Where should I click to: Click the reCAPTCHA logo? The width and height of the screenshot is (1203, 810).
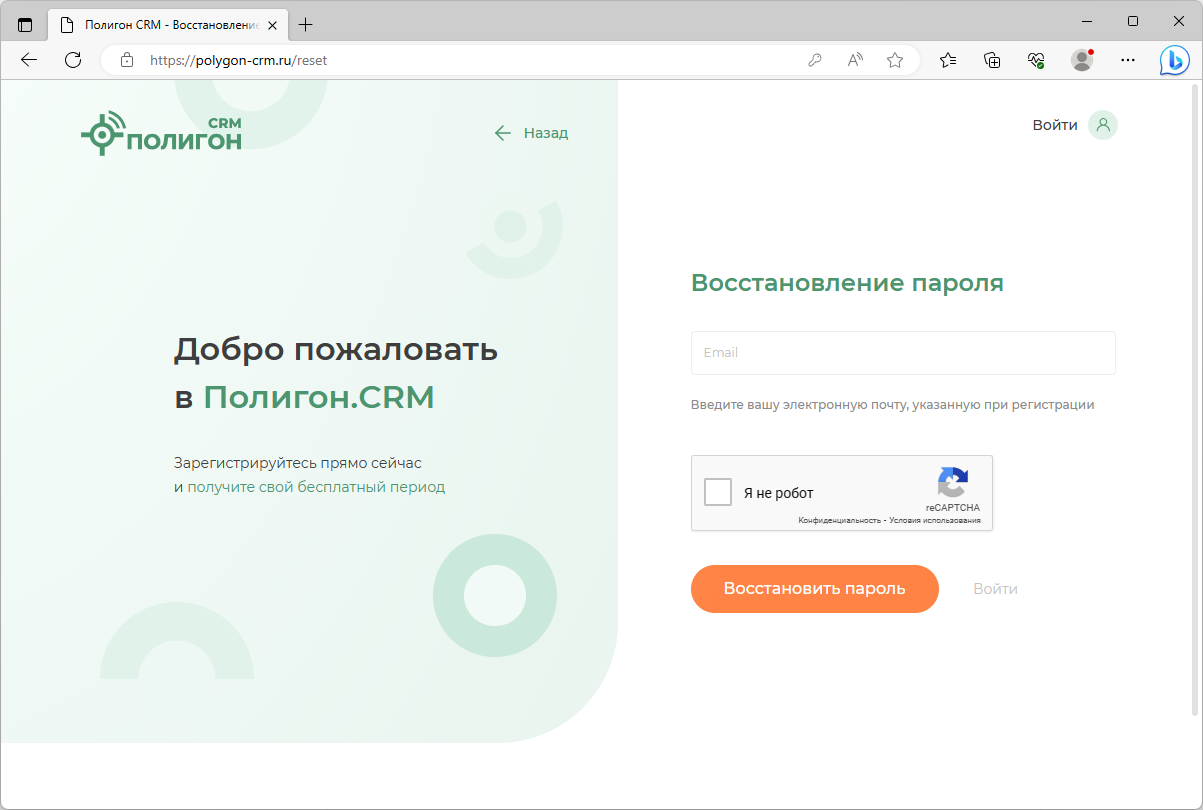[953, 483]
